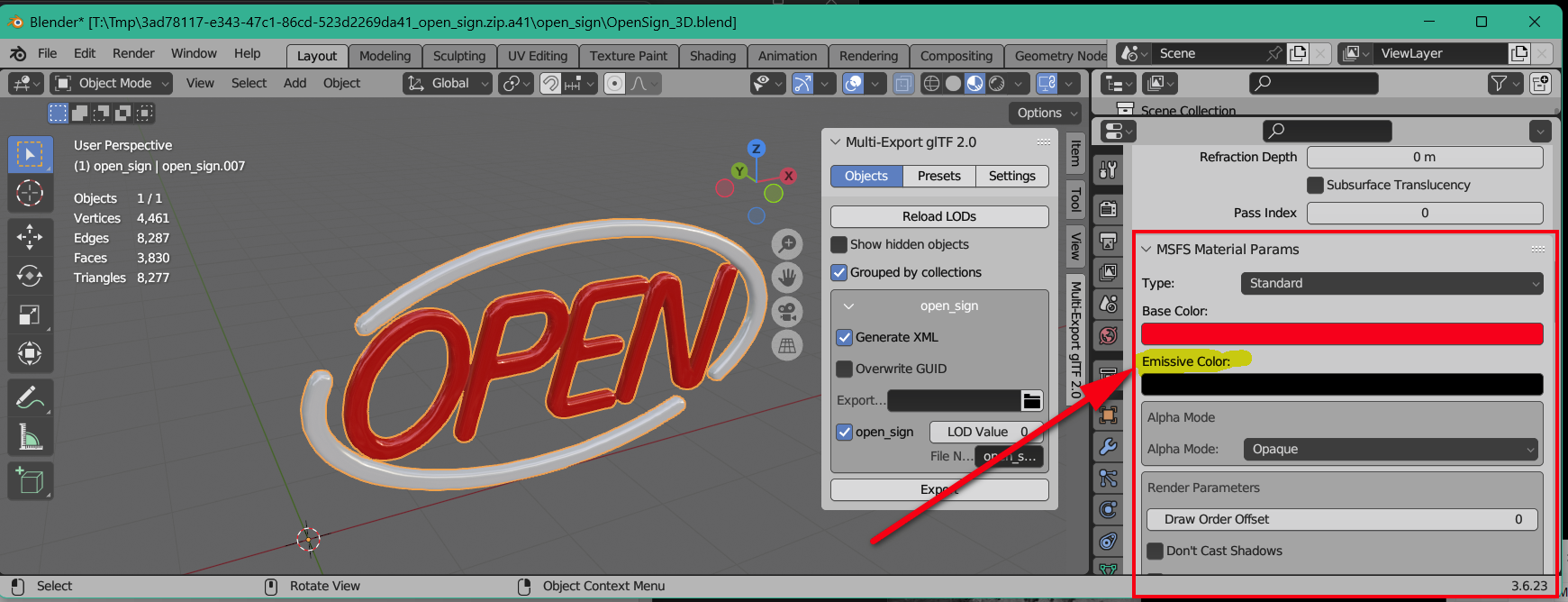Viewport: 1568px width, 602px height.
Task: Select the Select Box tool
Action: click(30, 154)
